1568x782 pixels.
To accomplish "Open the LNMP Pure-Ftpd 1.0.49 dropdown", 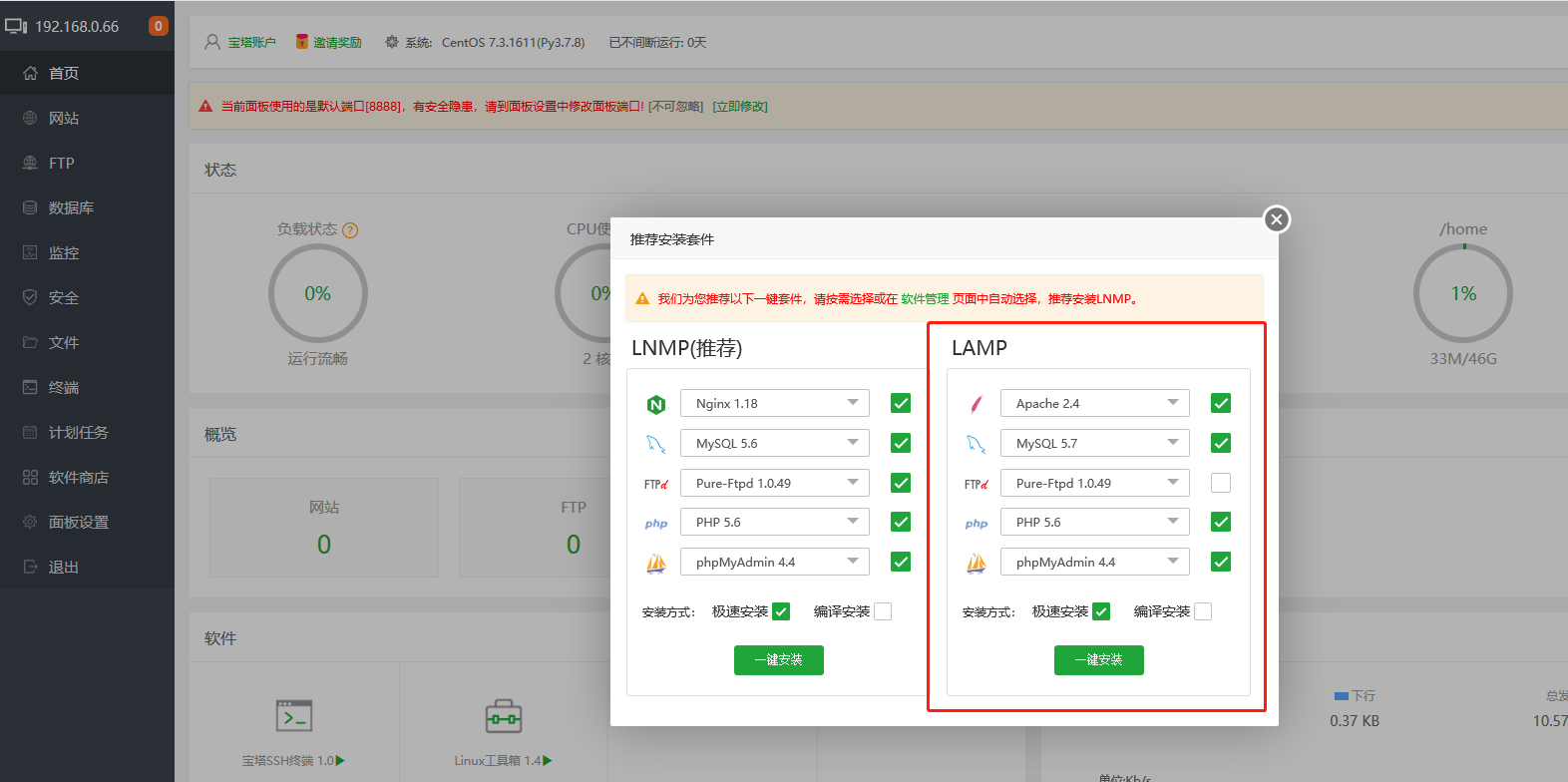I will (775, 483).
